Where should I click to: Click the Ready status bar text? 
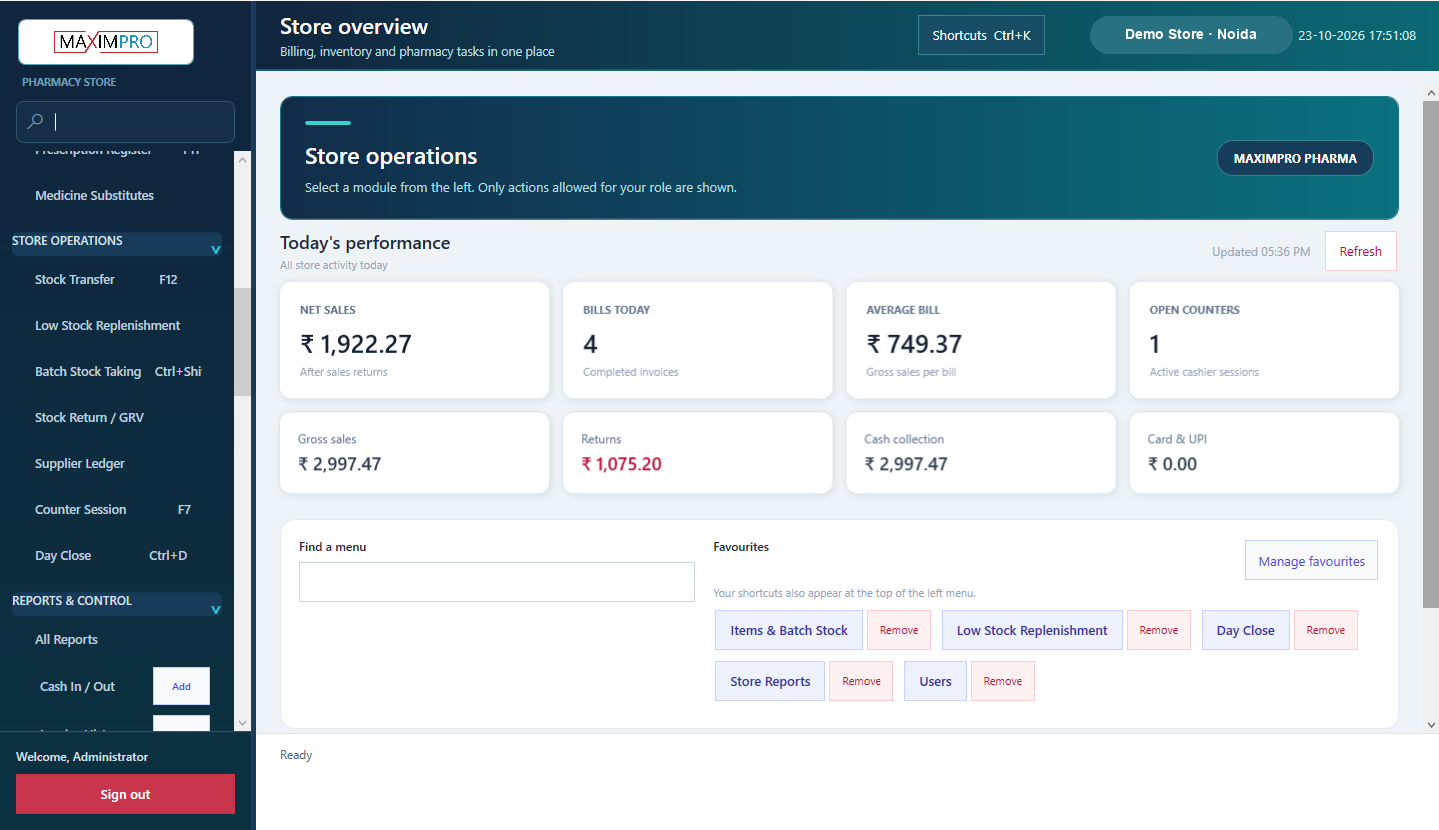(x=296, y=755)
